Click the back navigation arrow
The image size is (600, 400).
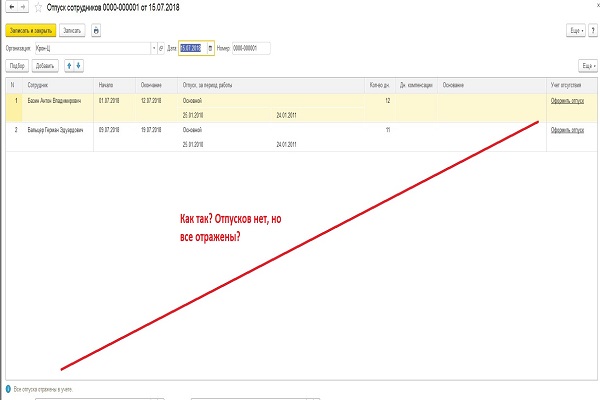coord(11,8)
